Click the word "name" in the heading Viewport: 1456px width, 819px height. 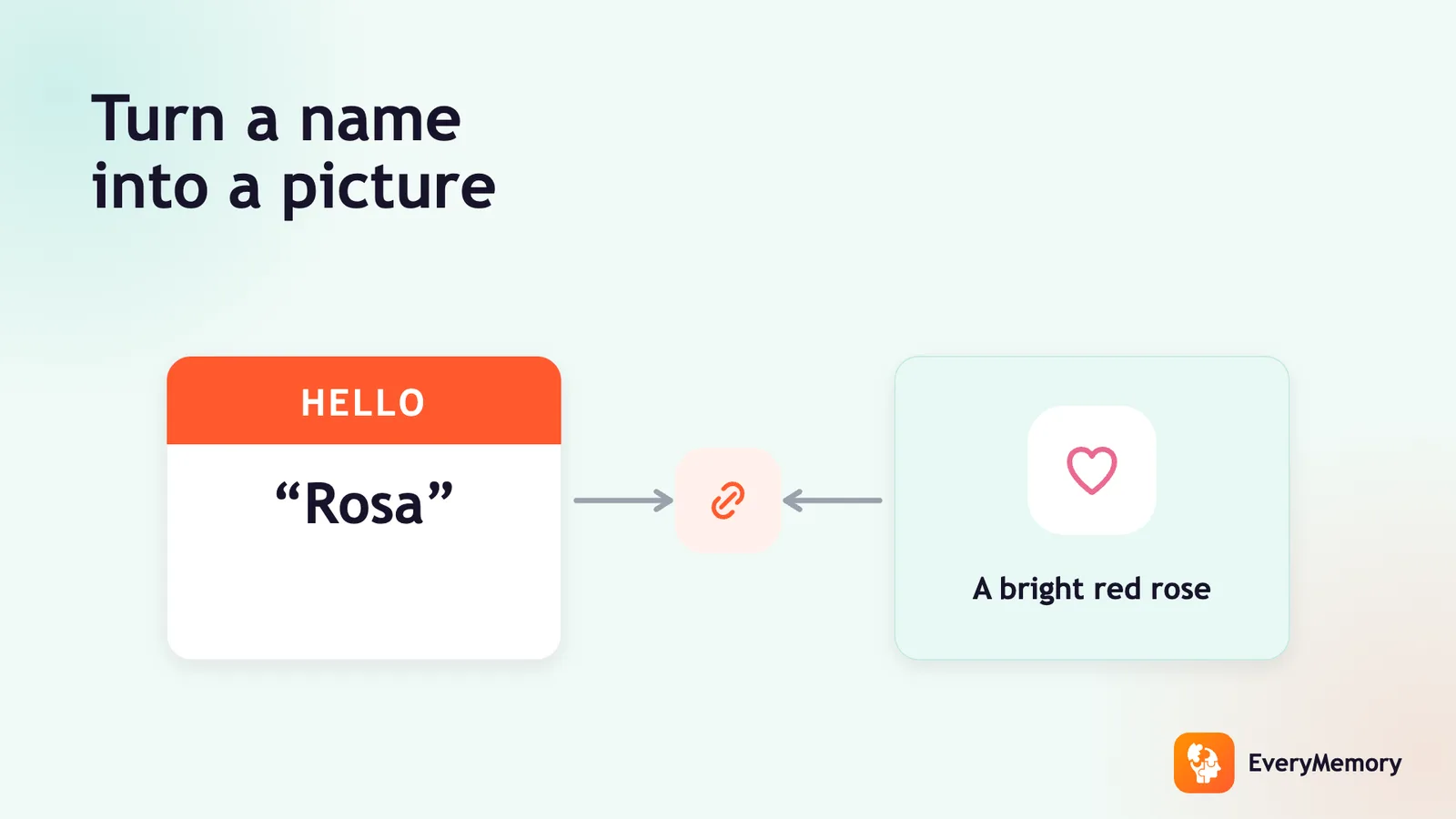(x=380, y=123)
